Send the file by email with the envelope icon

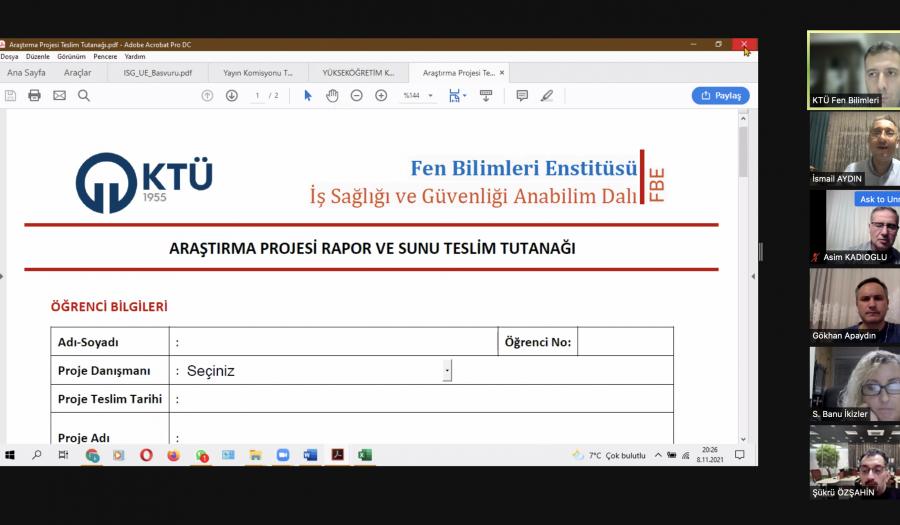59,96
